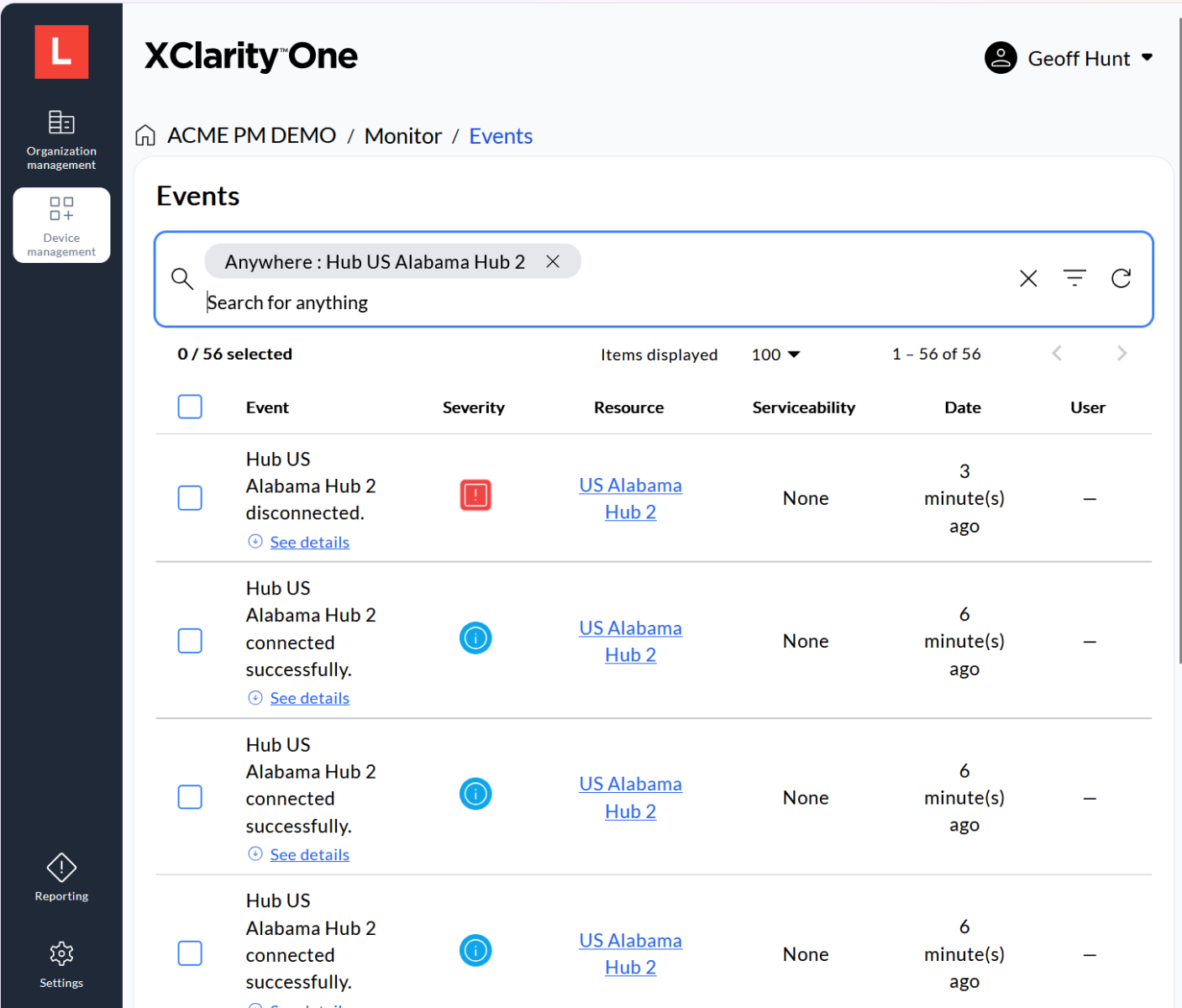Viewport: 1182px width, 1008px height.
Task: Open Reporting in sidebar
Action: (x=61, y=878)
